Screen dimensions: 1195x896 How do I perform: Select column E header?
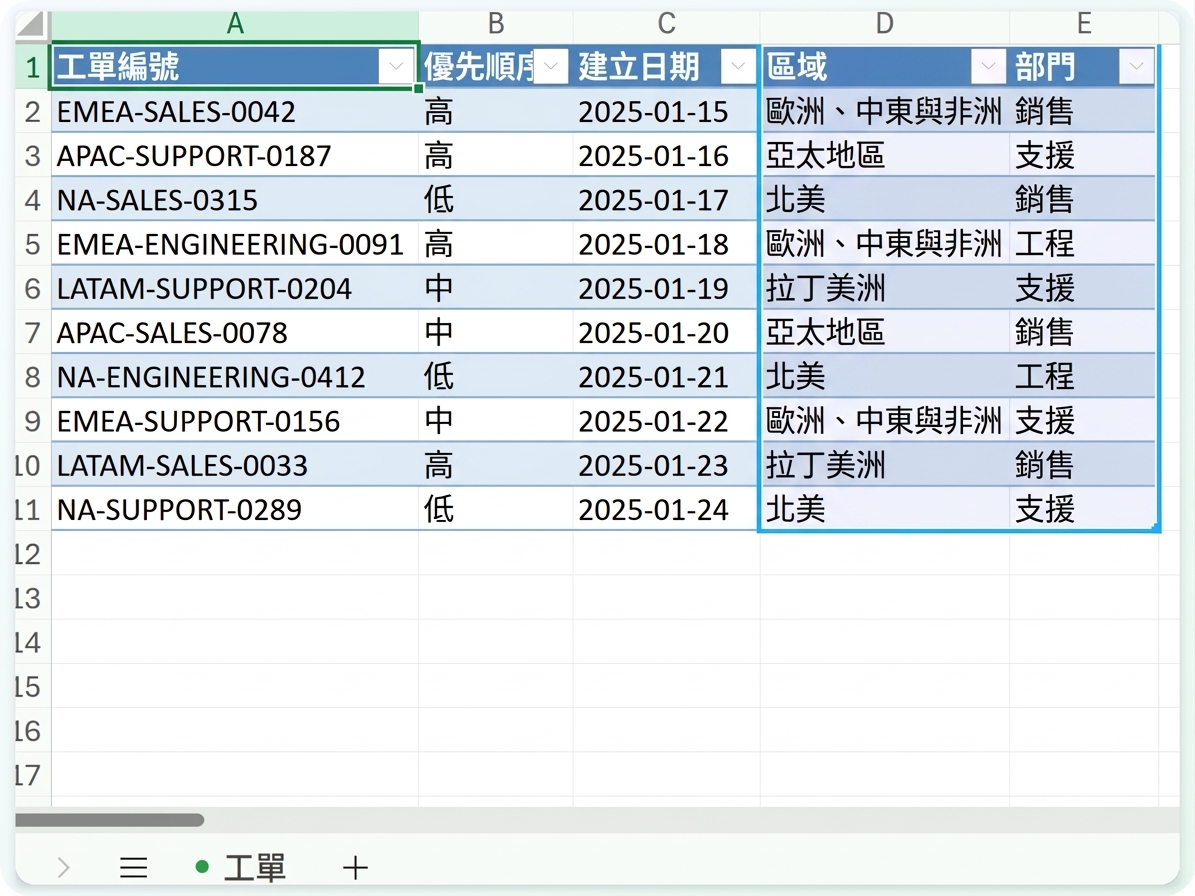[1084, 24]
